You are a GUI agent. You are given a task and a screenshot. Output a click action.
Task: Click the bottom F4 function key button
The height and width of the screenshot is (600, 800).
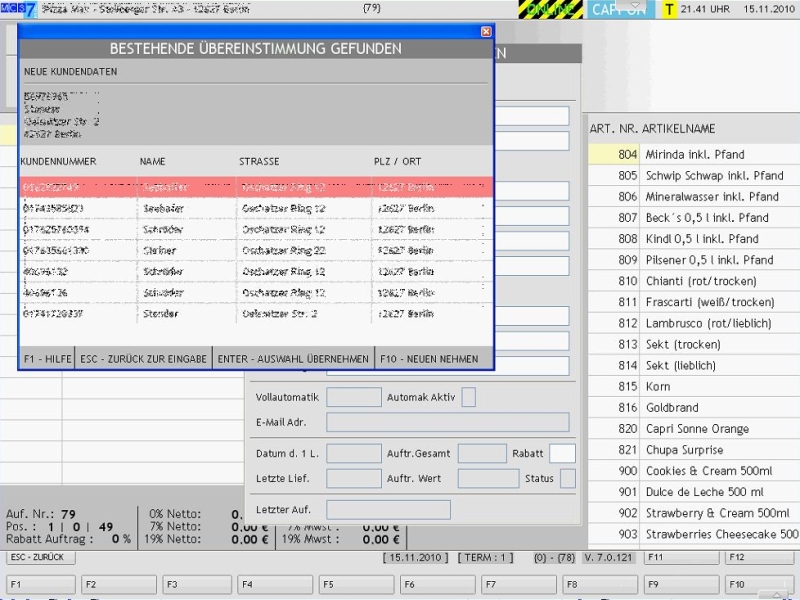(x=275, y=584)
